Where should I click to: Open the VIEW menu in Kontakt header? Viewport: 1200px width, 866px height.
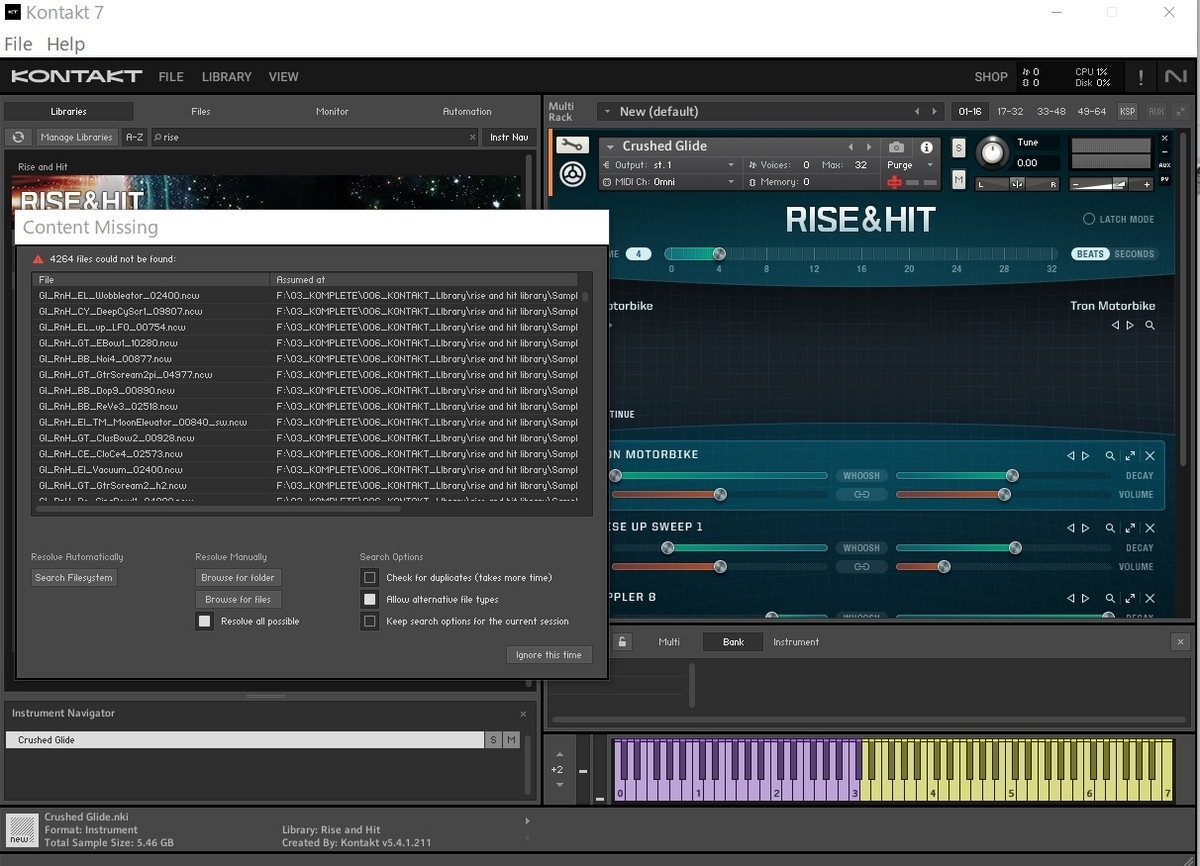(x=283, y=77)
